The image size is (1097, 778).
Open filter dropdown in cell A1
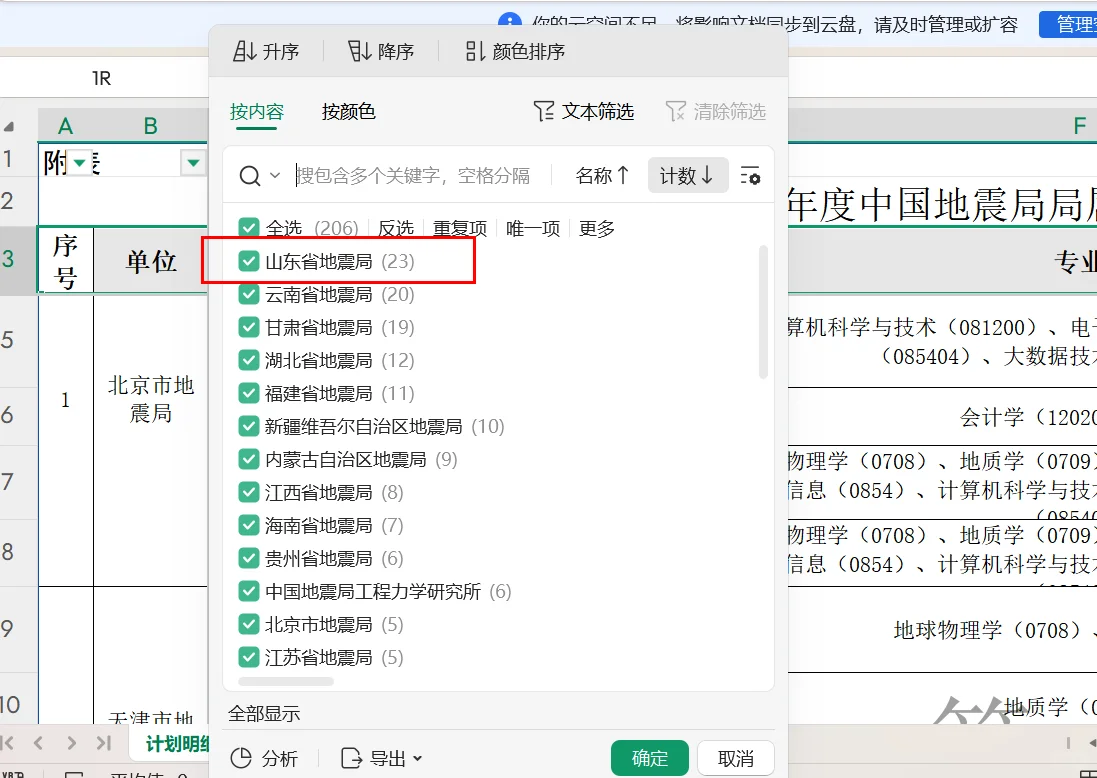(80, 163)
